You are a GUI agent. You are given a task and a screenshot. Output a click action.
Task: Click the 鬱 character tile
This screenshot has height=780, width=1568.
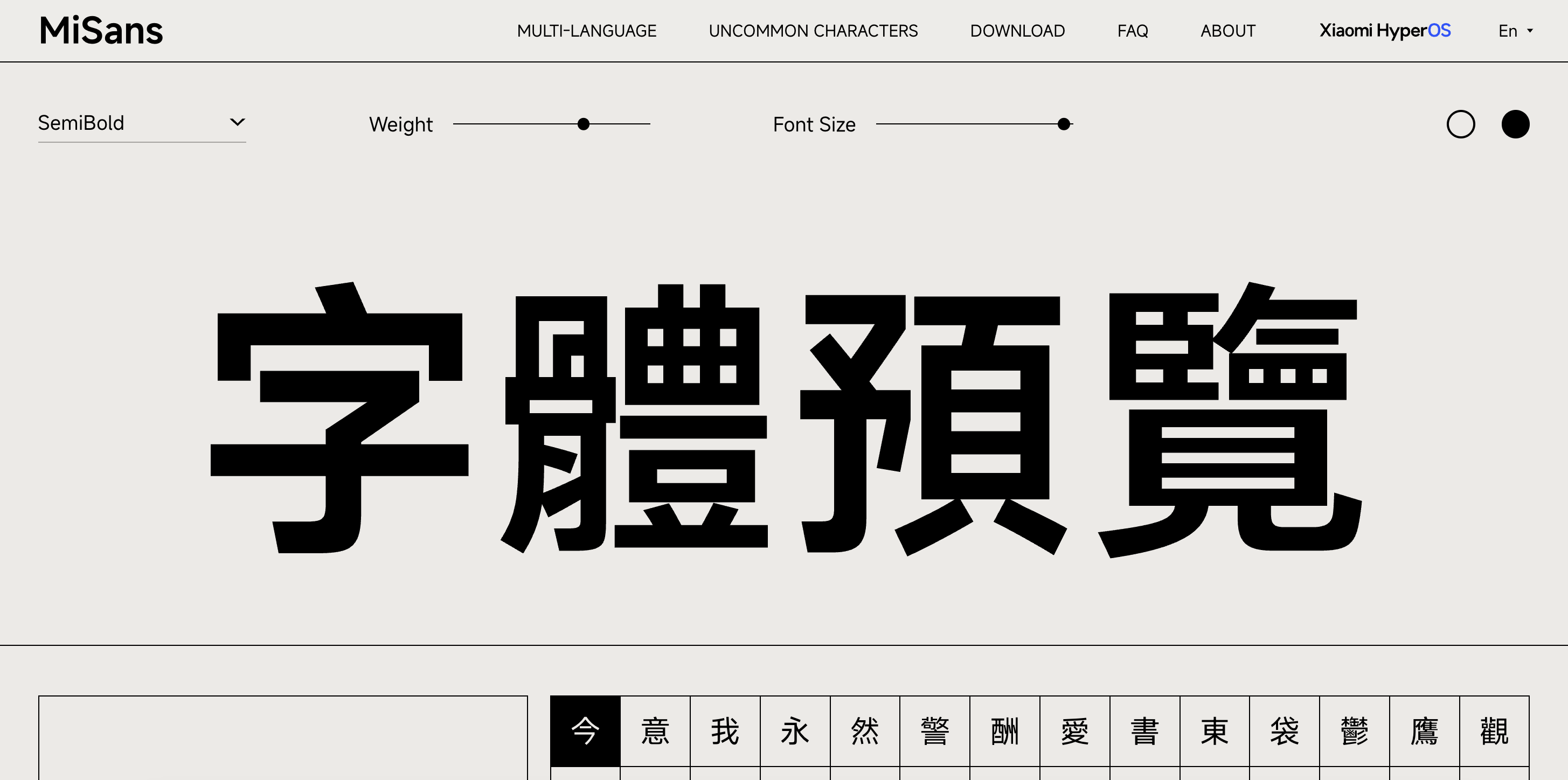pyautogui.click(x=1354, y=731)
